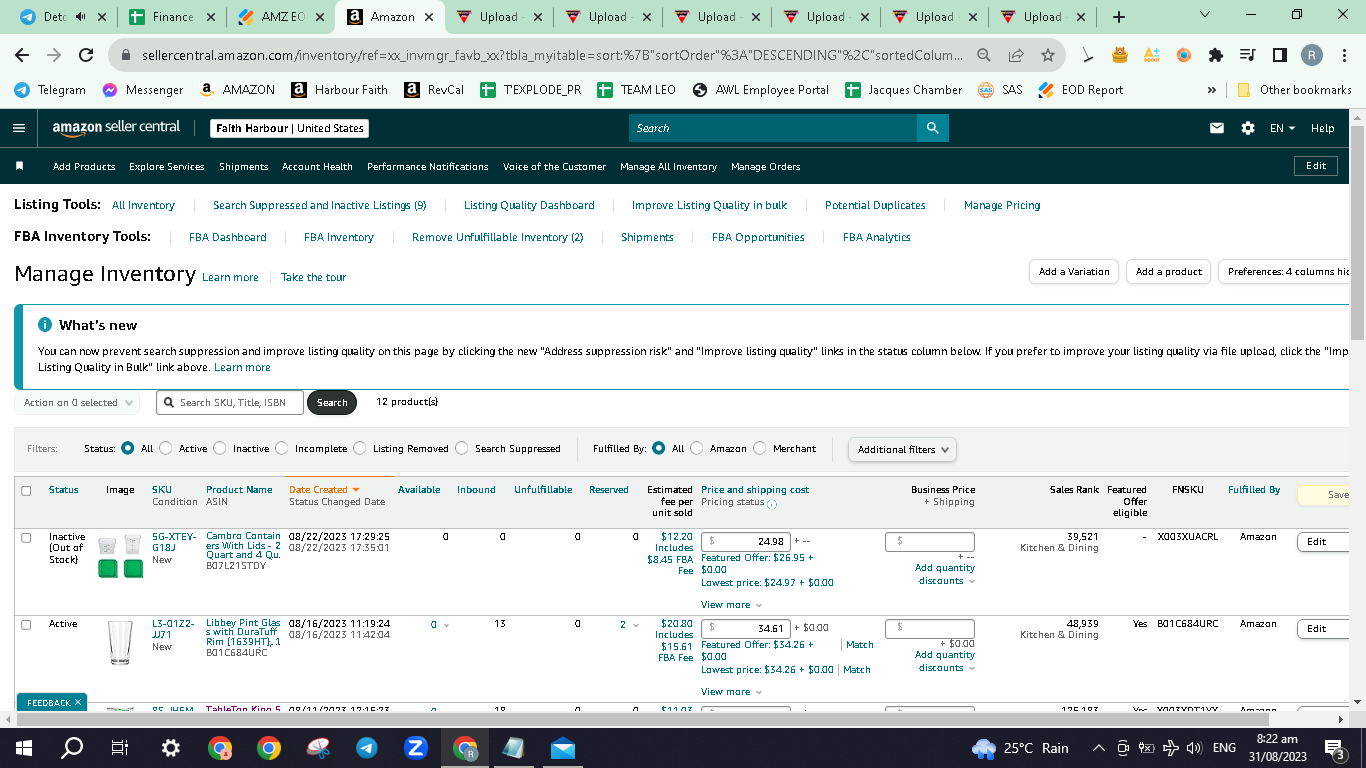This screenshot has height=768, width=1366.
Task: Click the Cambro Containers product thumbnail
Action: pyautogui.click(x=121, y=557)
